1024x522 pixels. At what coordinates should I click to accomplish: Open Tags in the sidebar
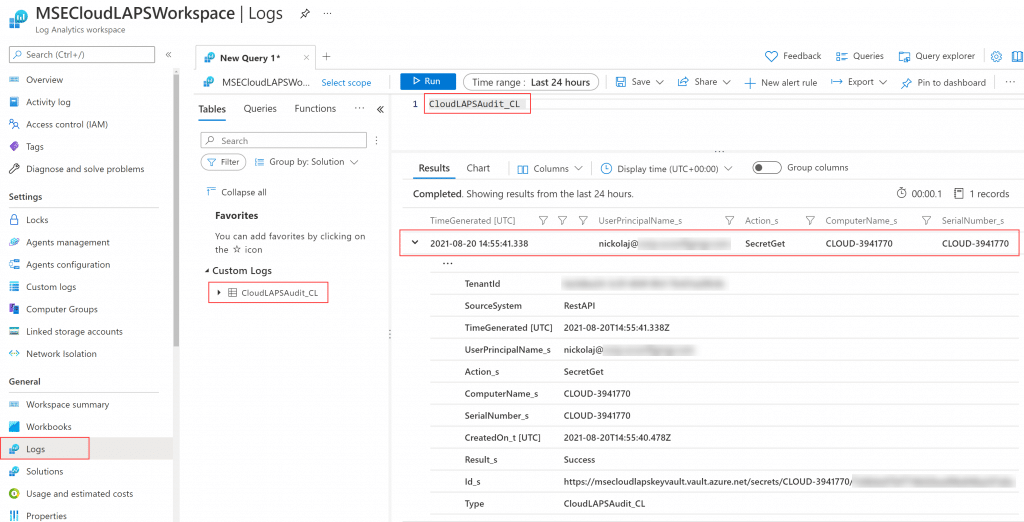pyautogui.click(x=35, y=146)
